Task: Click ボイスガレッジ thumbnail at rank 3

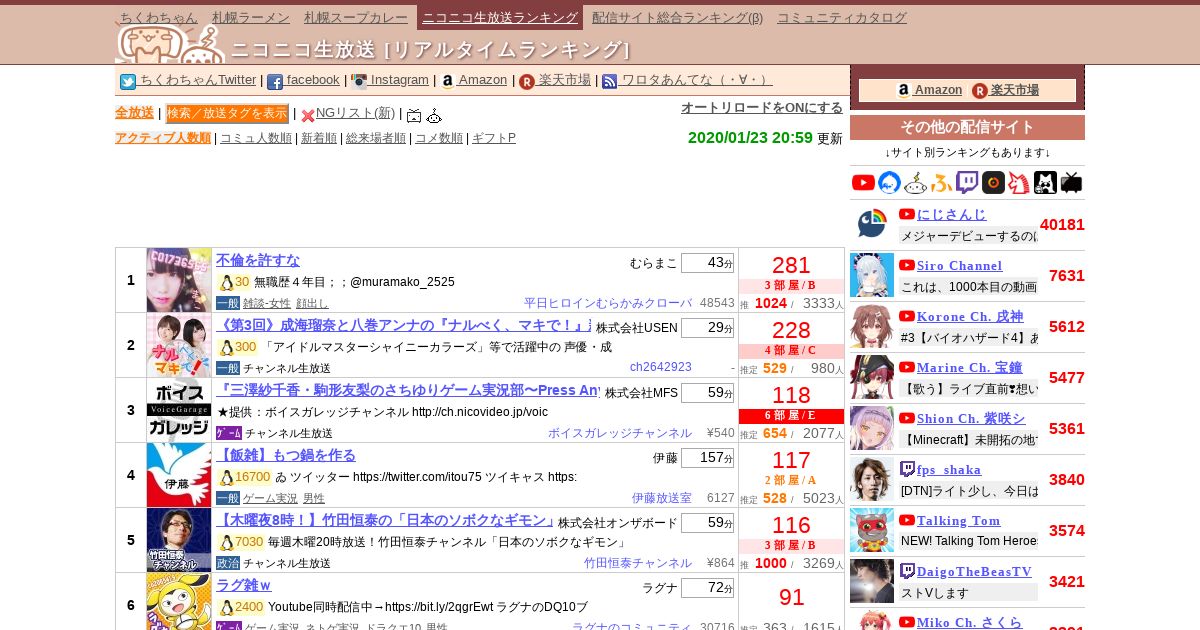Action: 179,410
